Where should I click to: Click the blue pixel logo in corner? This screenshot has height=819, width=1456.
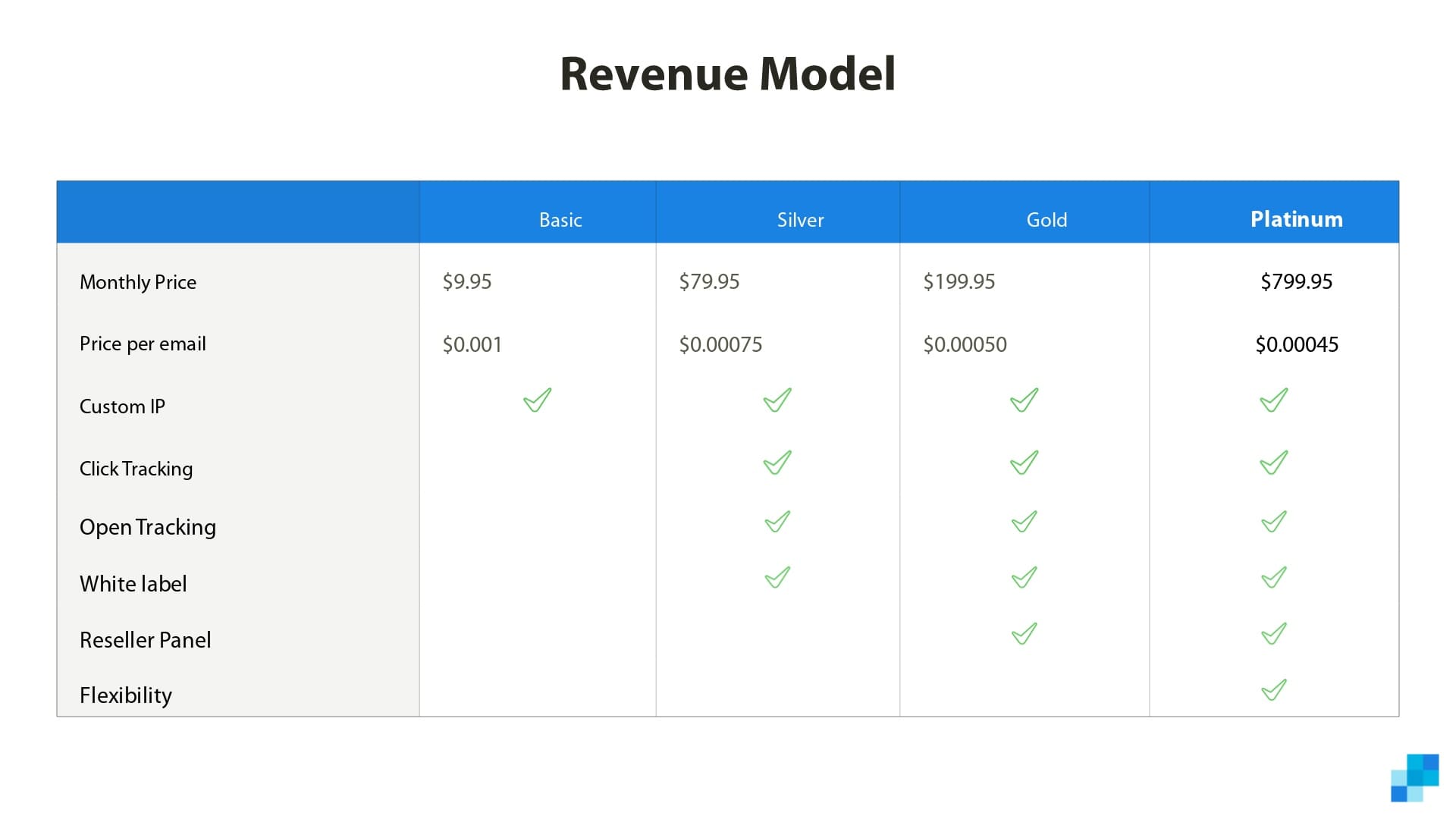pos(1414,778)
